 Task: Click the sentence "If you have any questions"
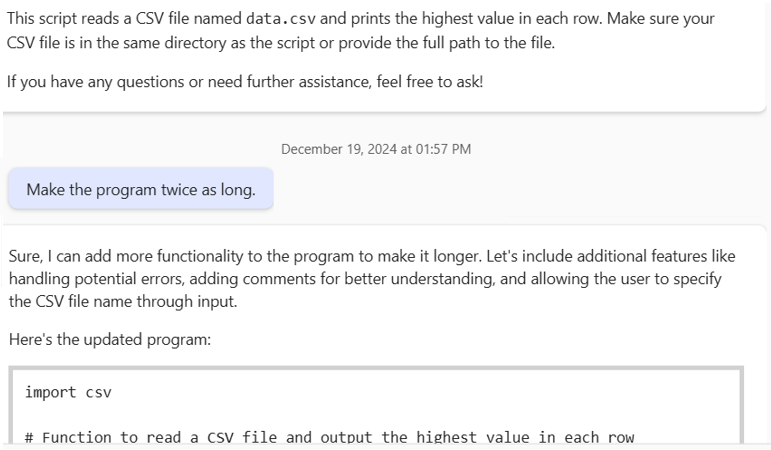[96, 82]
